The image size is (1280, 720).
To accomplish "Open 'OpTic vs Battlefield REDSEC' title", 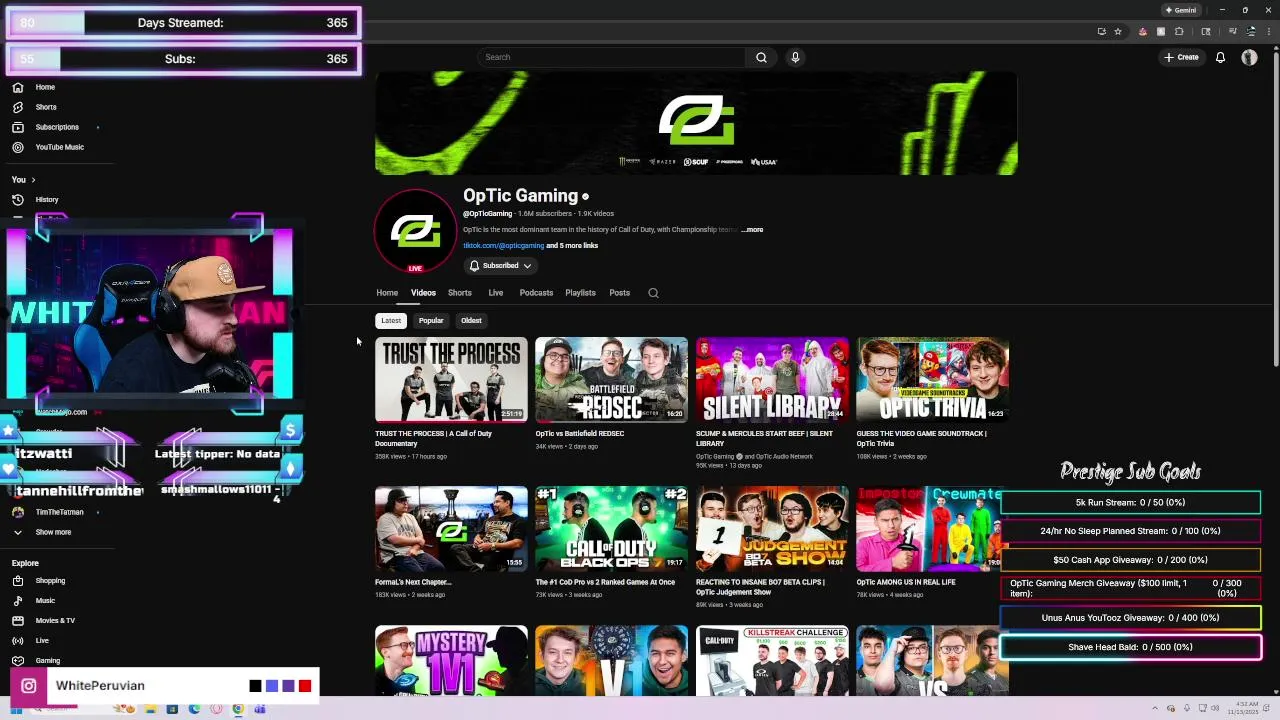I will (x=580, y=434).
